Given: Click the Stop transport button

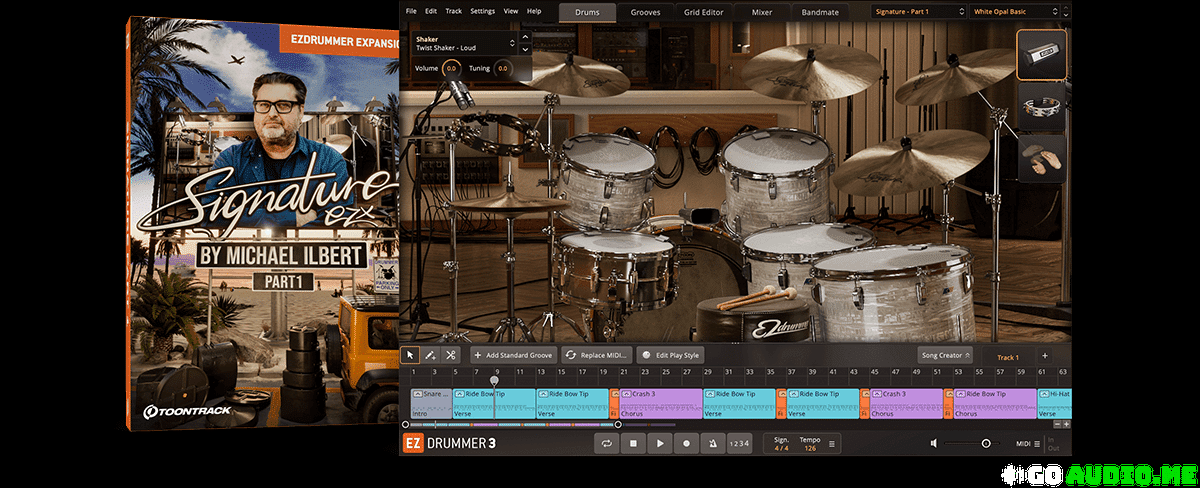Looking at the screenshot, I should (633, 443).
